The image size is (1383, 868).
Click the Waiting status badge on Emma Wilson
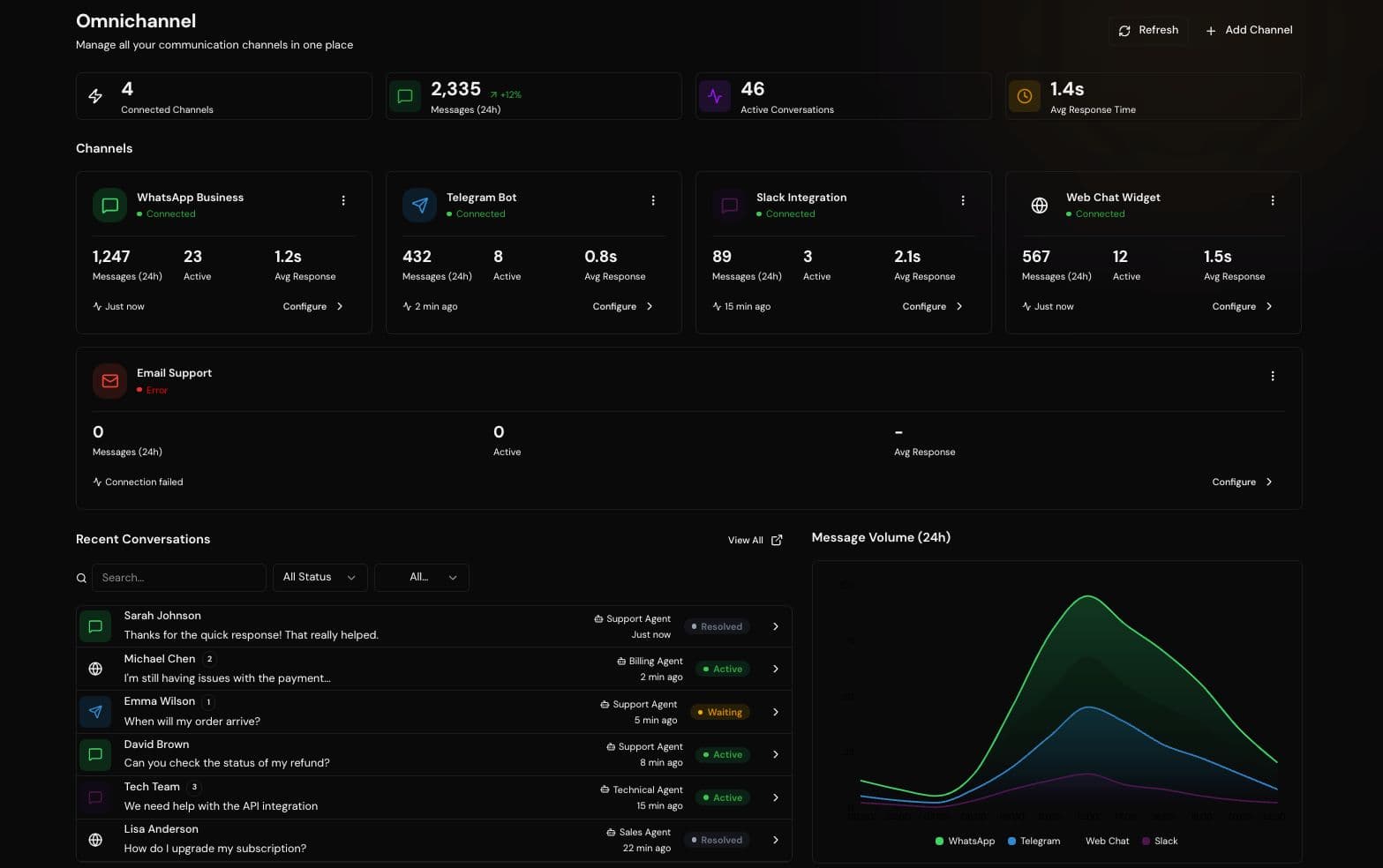[x=719, y=712]
